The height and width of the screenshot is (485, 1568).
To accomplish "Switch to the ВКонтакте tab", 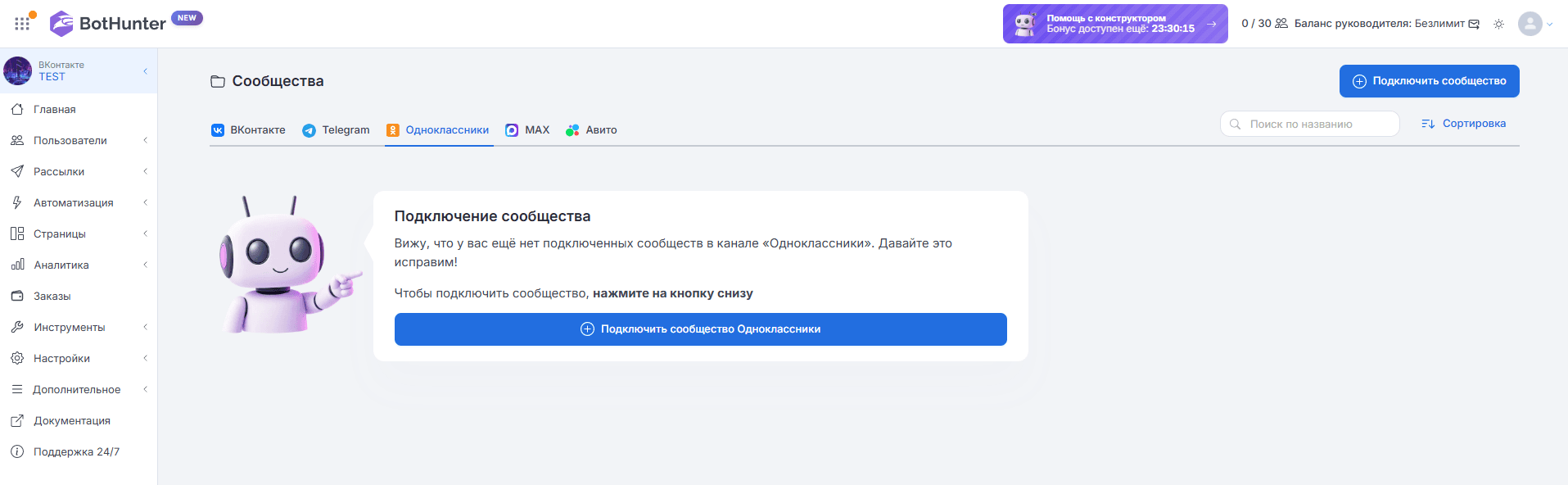I will coord(248,129).
